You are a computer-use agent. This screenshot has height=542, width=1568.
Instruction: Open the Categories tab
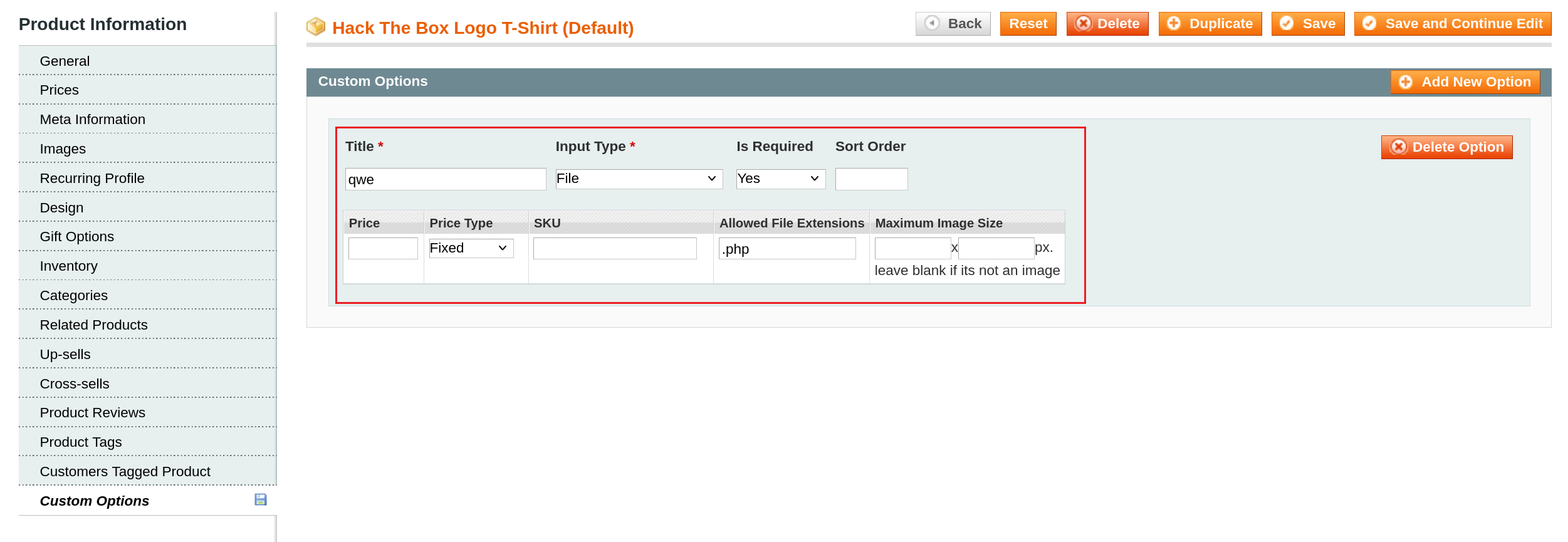point(147,295)
